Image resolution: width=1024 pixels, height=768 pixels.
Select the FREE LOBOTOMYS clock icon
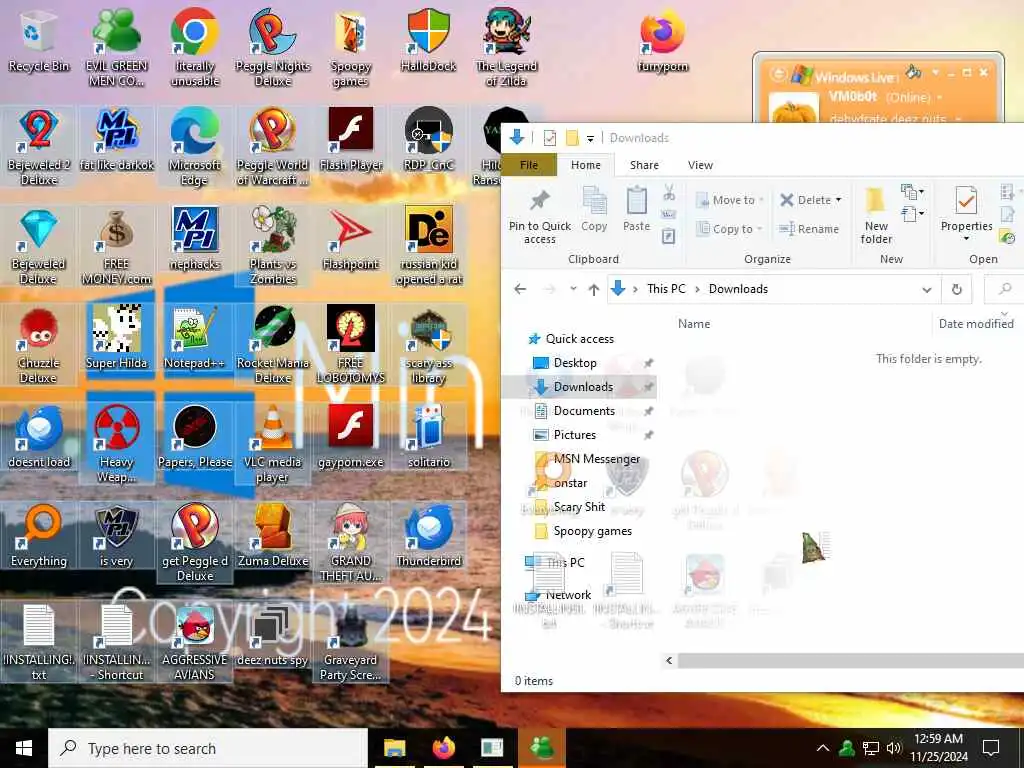point(351,345)
